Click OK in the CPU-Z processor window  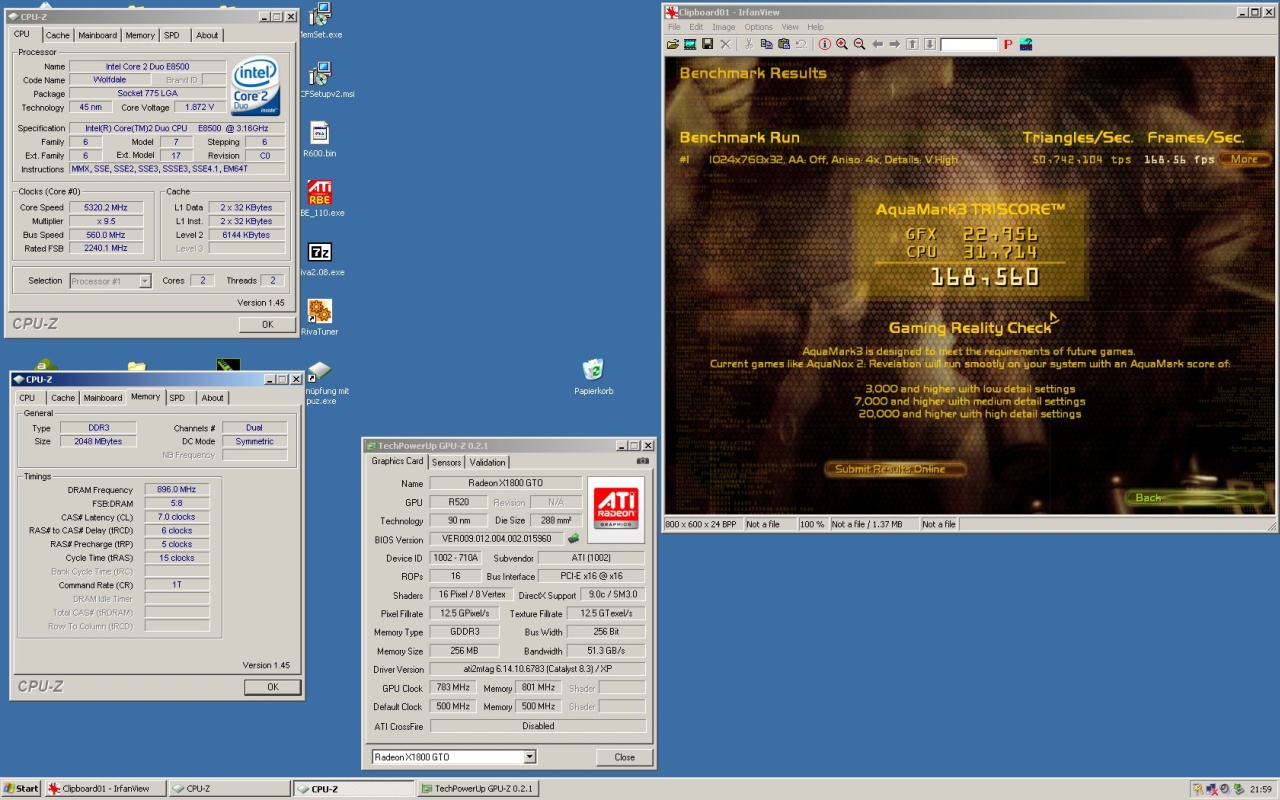coord(267,324)
